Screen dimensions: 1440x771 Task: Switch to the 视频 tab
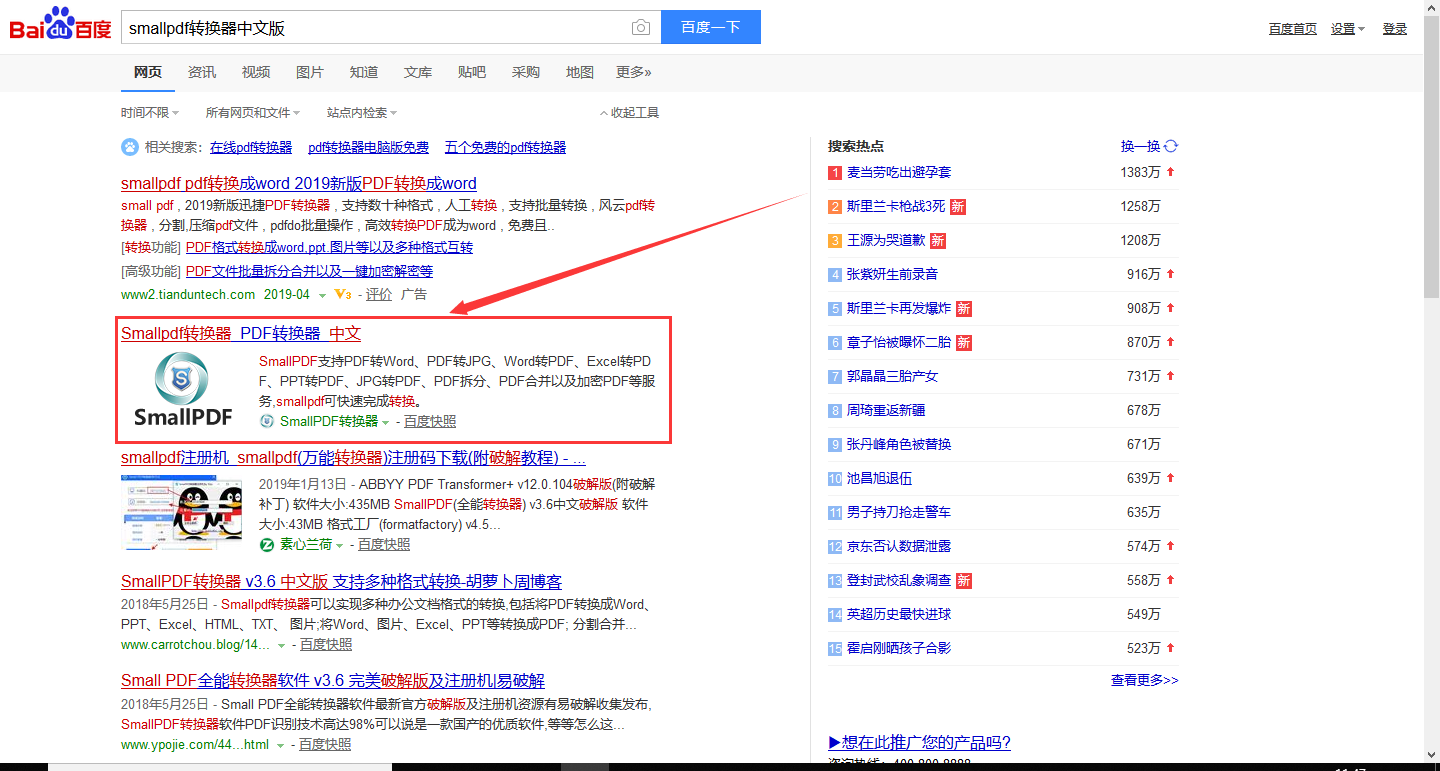pos(256,72)
